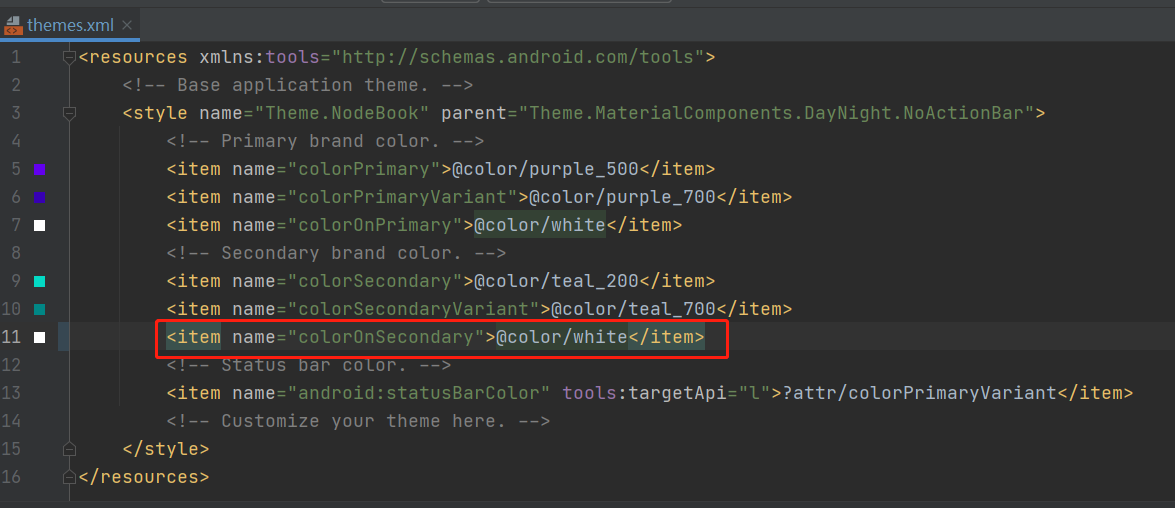Click the "colorOnPrimary" name on line 7
The height and width of the screenshot is (508, 1175).
375,225
